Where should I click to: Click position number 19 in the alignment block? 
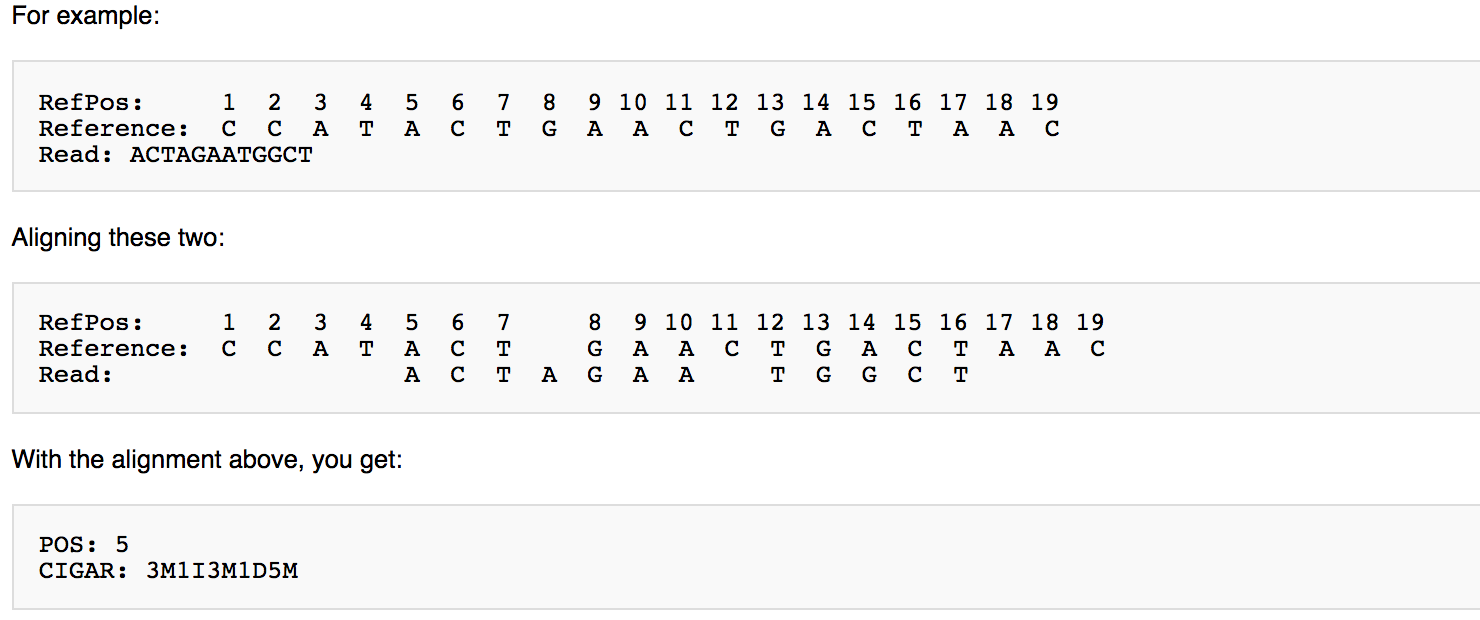(x=1090, y=322)
